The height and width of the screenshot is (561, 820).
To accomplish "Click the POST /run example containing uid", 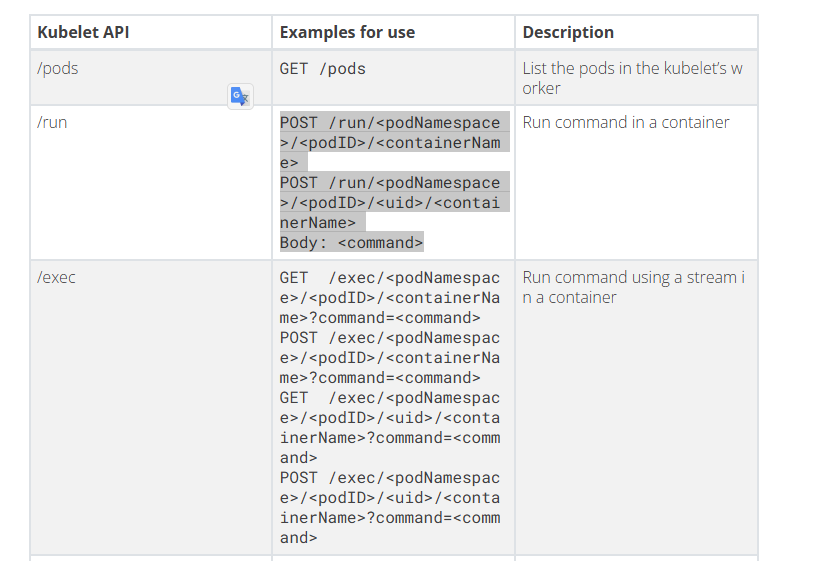I will click(390, 202).
